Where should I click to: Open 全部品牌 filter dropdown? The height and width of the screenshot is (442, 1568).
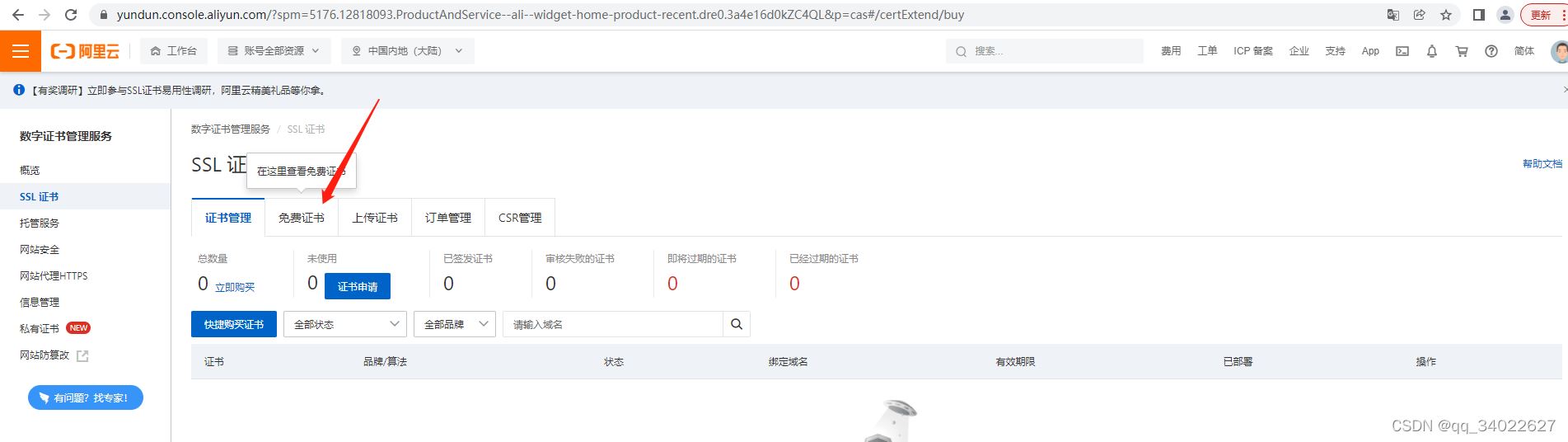(455, 324)
